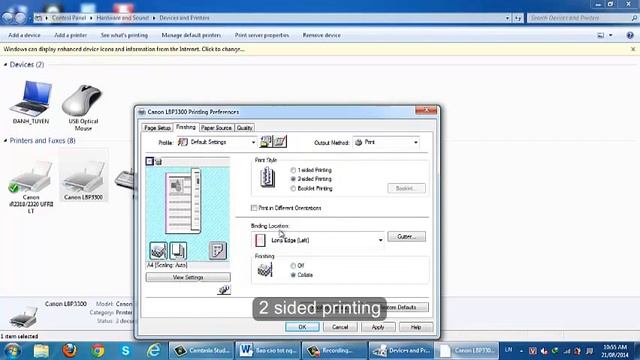The width and height of the screenshot is (640, 360).
Task: Launch Firefox from the taskbar
Action: pyautogui.click(x=69, y=351)
